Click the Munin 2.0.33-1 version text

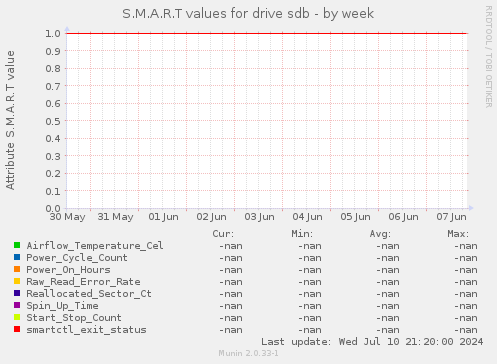[248, 353]
